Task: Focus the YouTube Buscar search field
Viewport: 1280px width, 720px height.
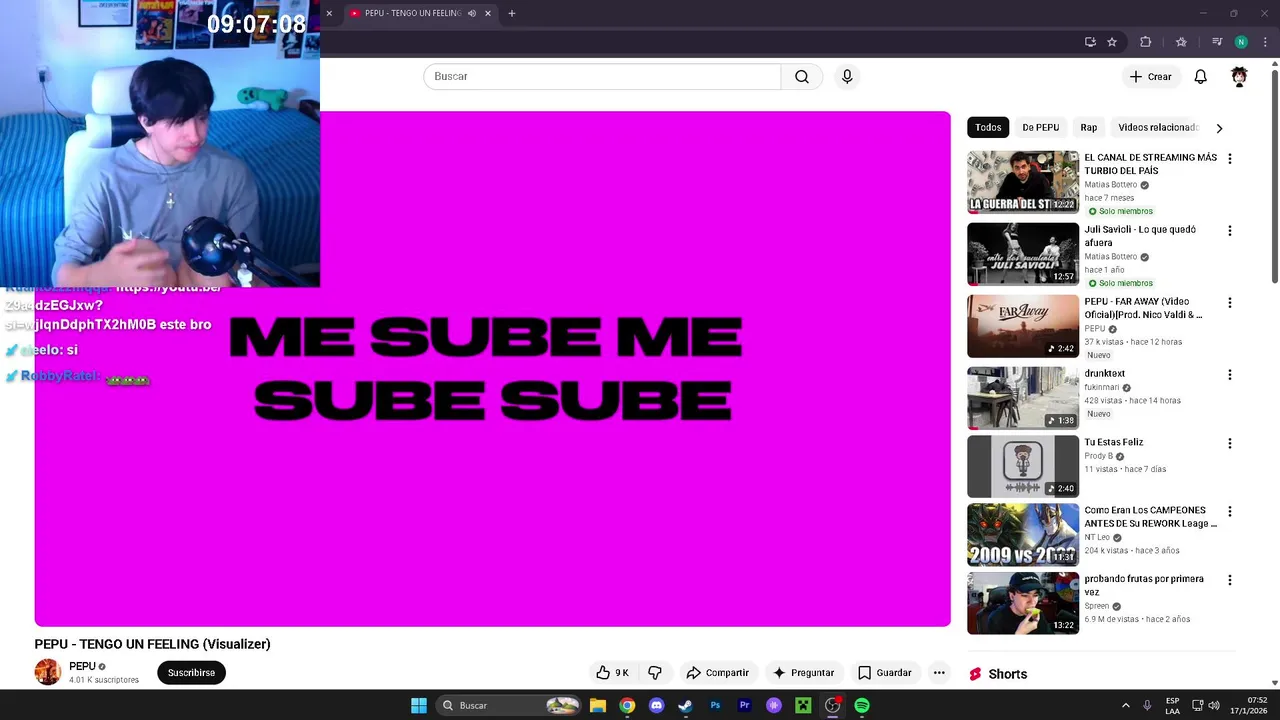Action: 602,76
